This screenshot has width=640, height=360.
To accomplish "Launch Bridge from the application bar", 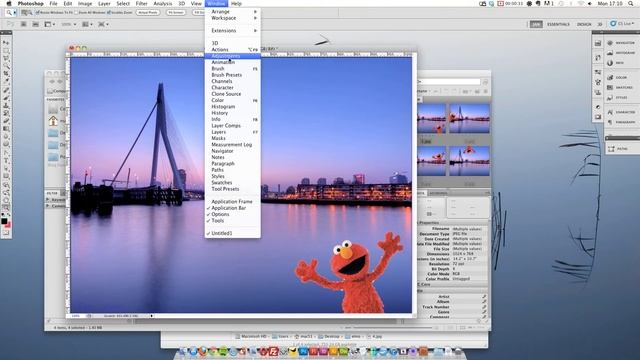I will coord(24,24).
